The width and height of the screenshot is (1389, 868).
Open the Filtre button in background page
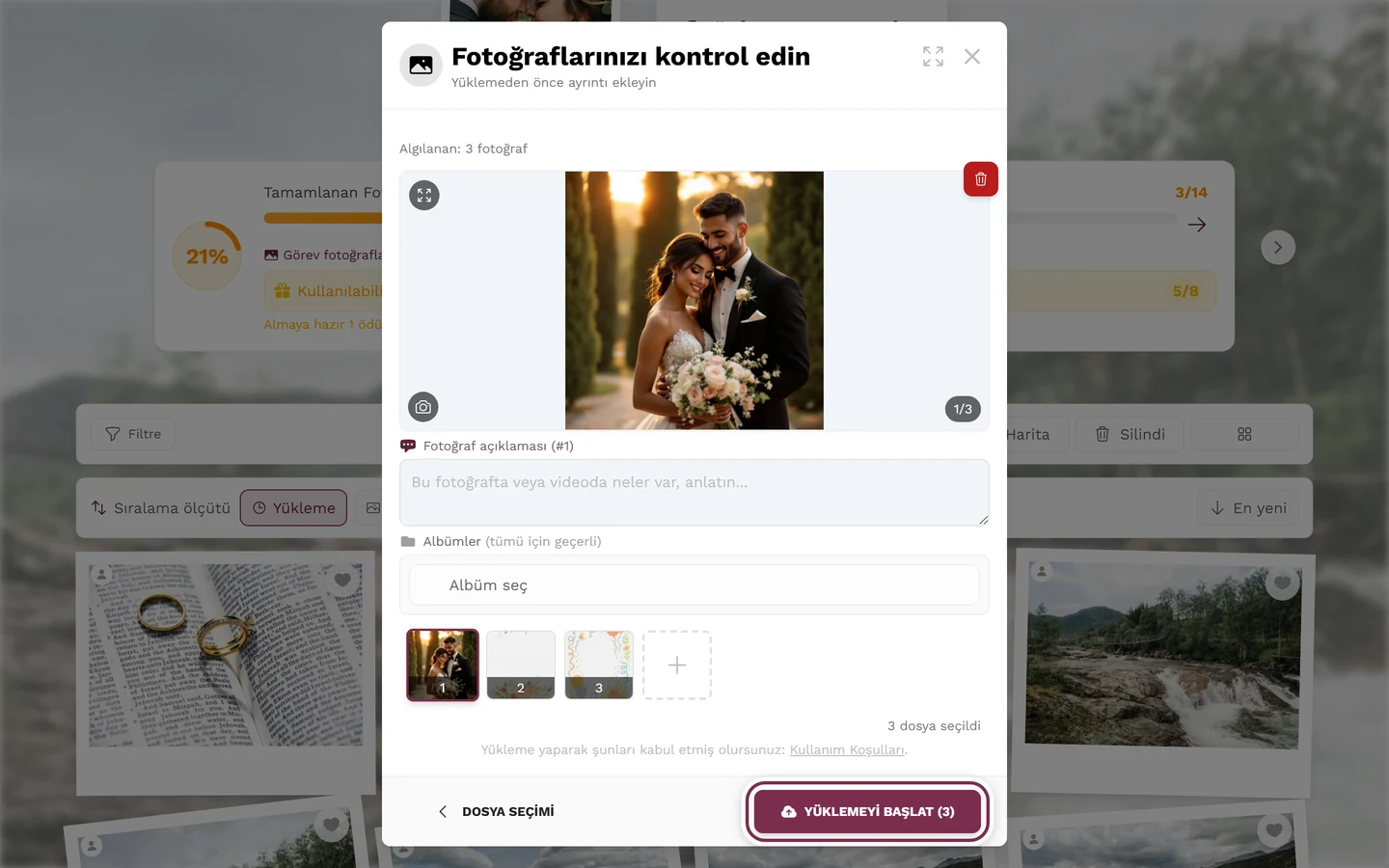pyautogui.click(x=133, y=434)
